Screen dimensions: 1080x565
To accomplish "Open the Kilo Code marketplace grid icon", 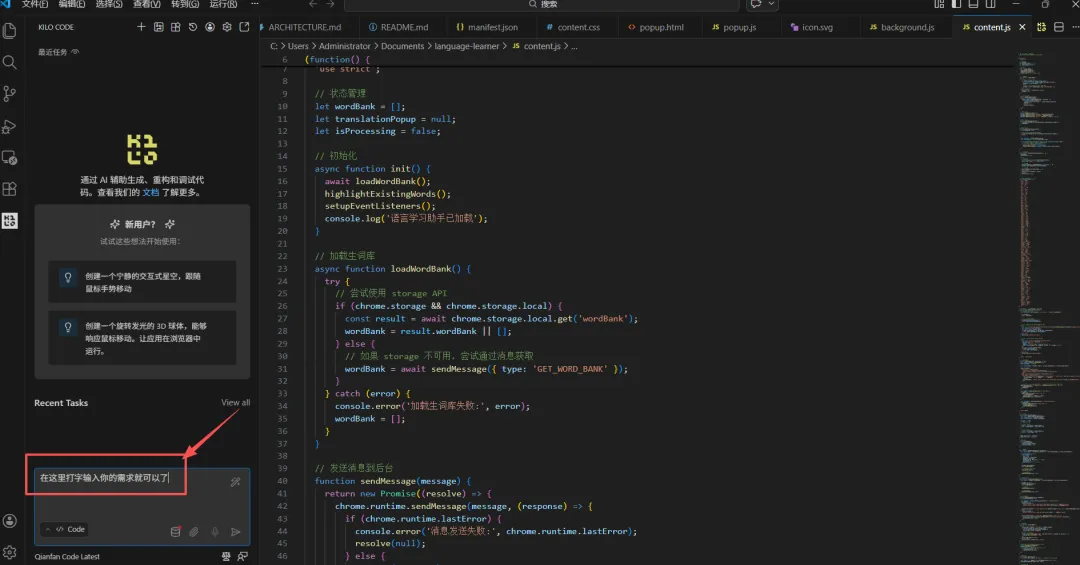I will click(176, 27).
